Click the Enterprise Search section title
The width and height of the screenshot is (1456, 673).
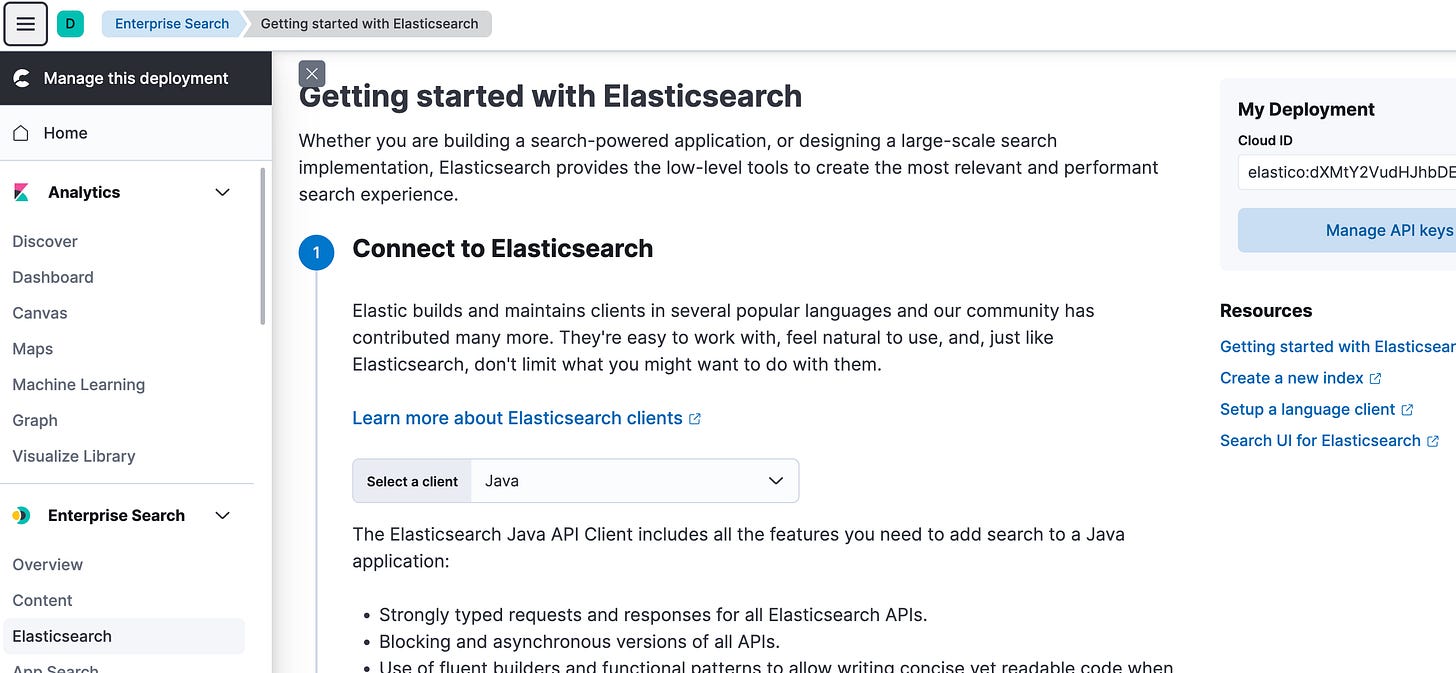[116, 515]
